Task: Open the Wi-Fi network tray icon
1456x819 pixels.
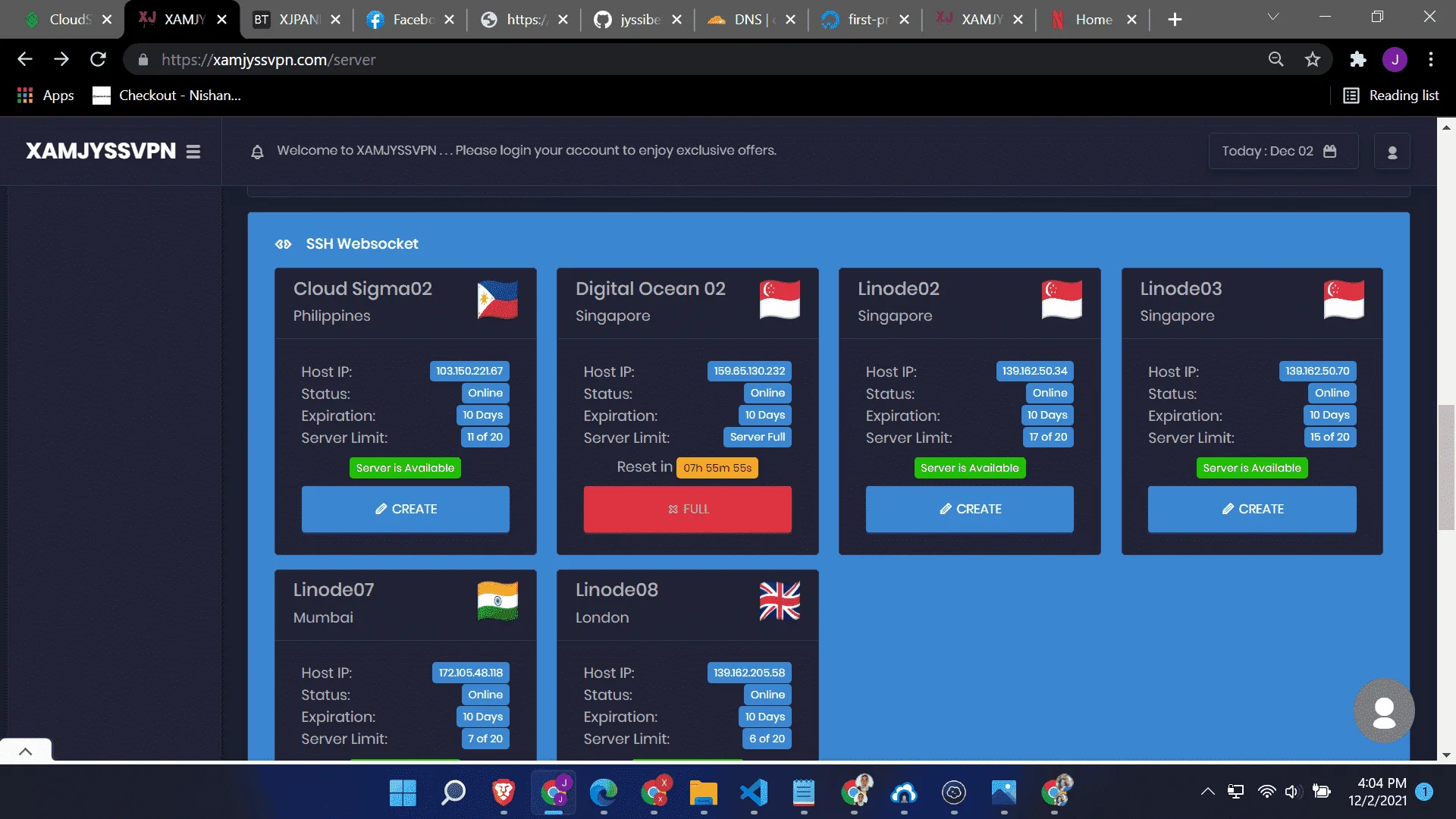Action: pyautogui.click(x=1266, y=792)
